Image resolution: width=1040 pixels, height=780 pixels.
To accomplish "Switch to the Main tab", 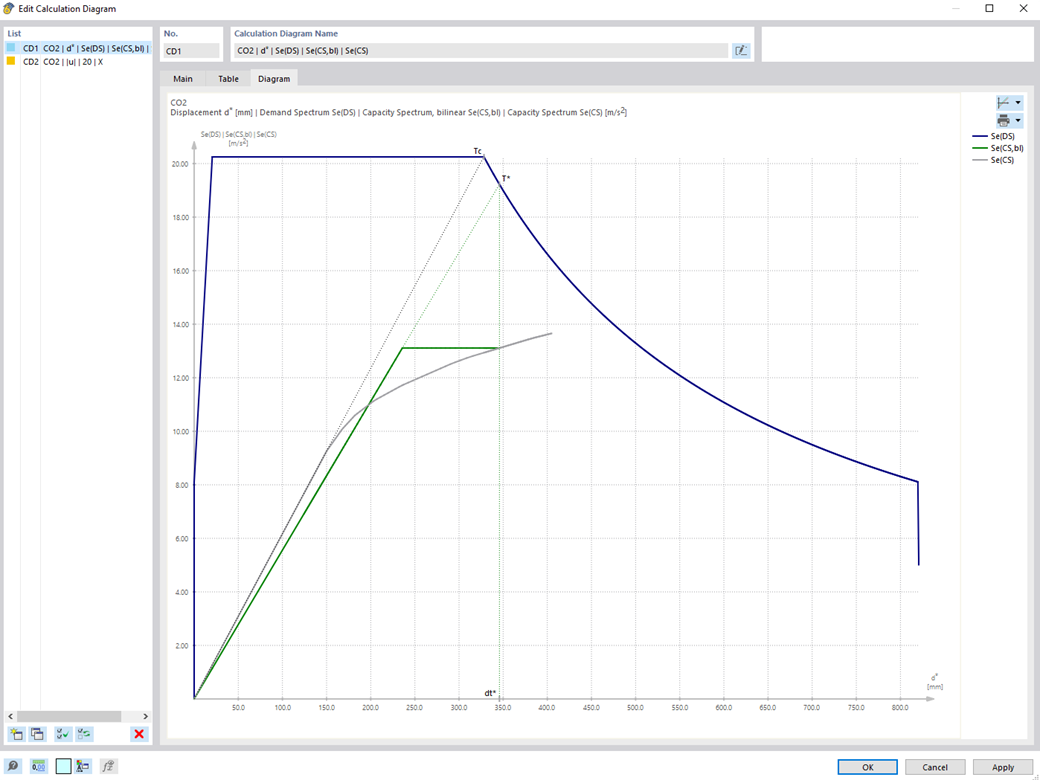I will coord(183,78).
